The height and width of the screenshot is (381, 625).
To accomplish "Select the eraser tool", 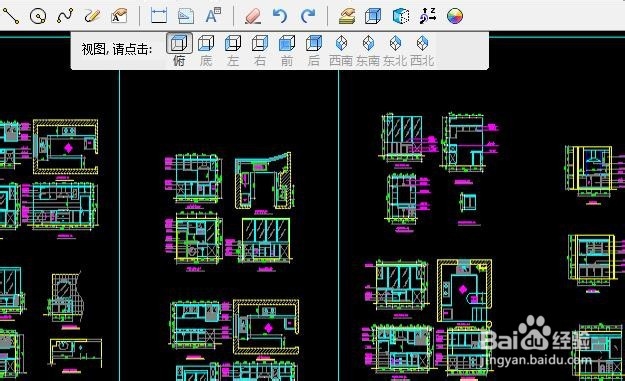I will pyautogui.click(x=253, y=16).
